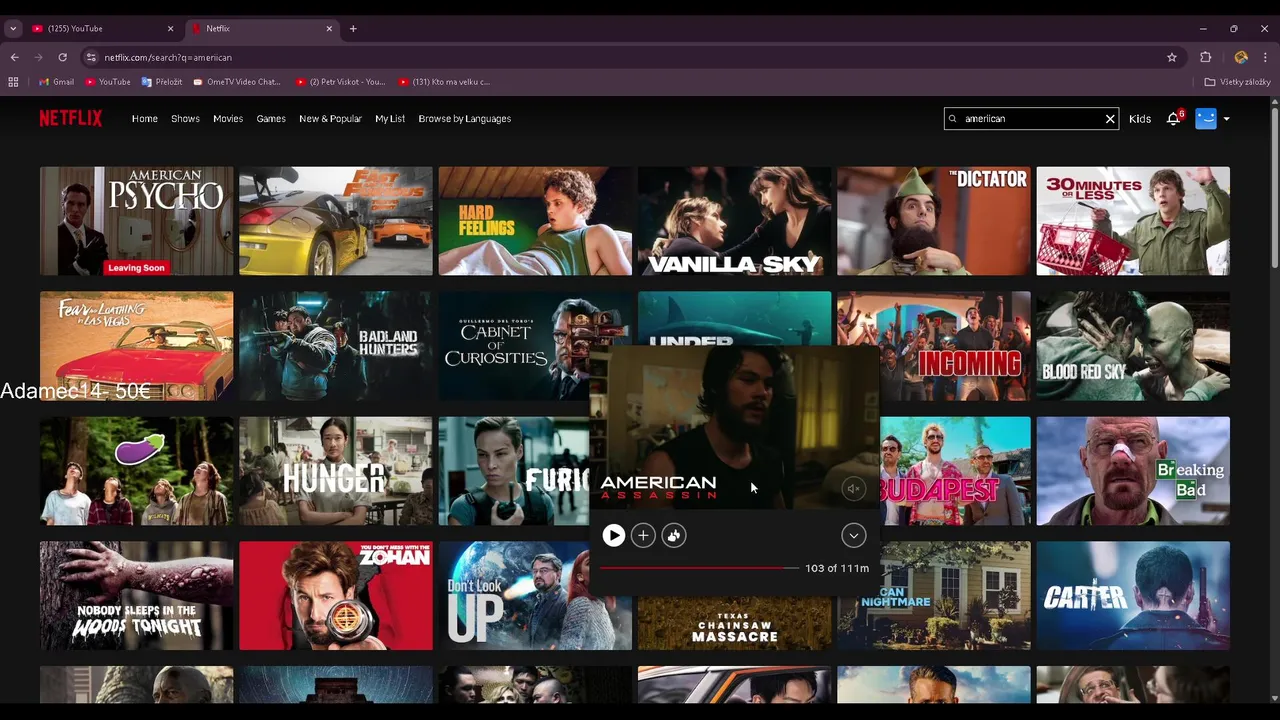Open the Přeložit bookmark
Screen dimensions: 1280x720
[162, 82]
